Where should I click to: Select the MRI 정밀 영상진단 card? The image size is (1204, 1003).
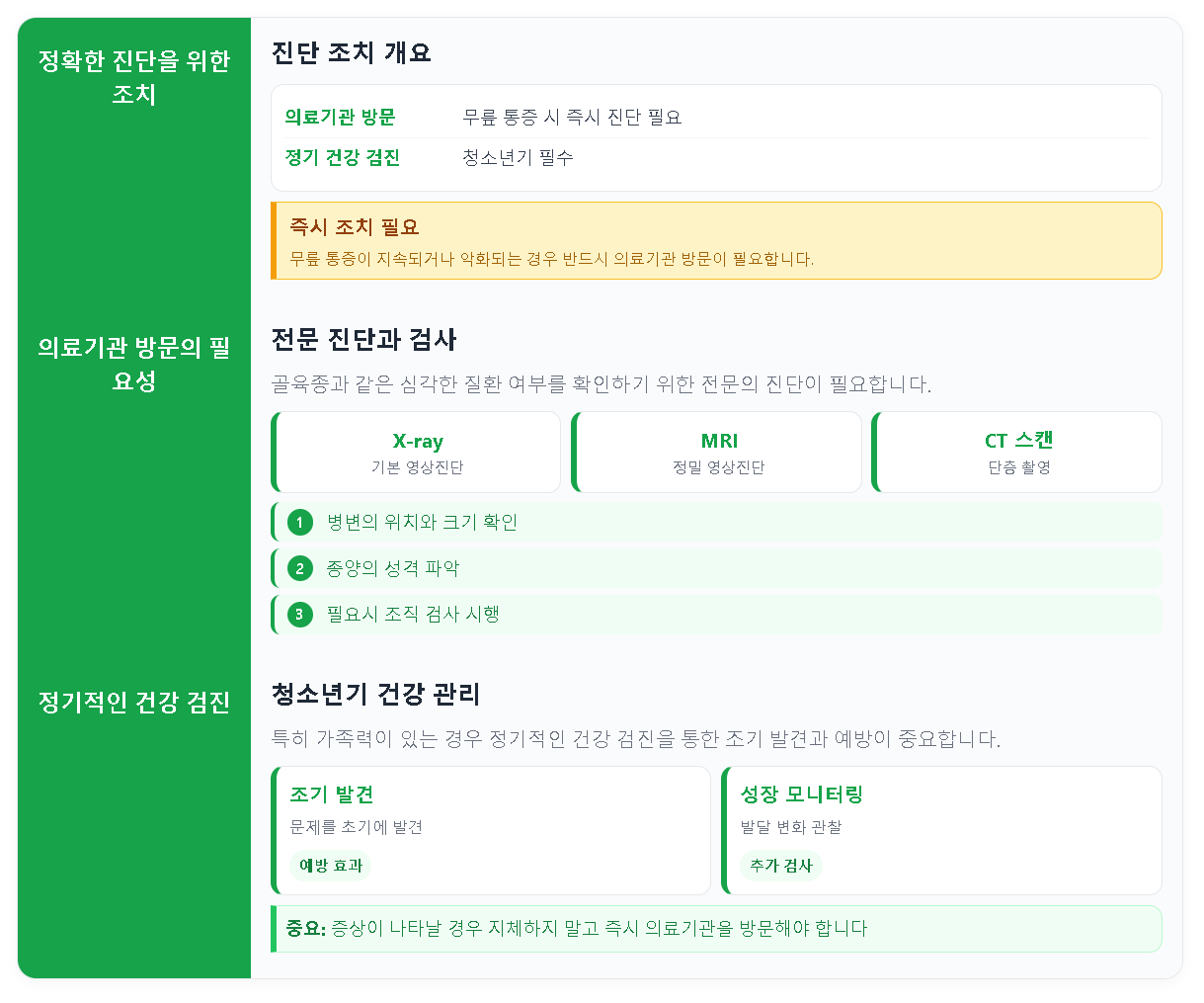point(717,452)
